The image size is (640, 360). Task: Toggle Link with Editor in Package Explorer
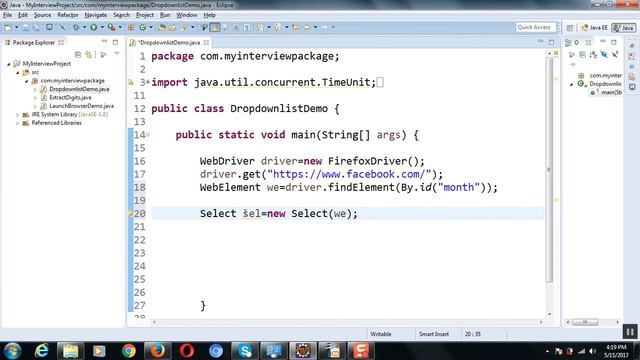pyautogui.click(x=89, y=54)
